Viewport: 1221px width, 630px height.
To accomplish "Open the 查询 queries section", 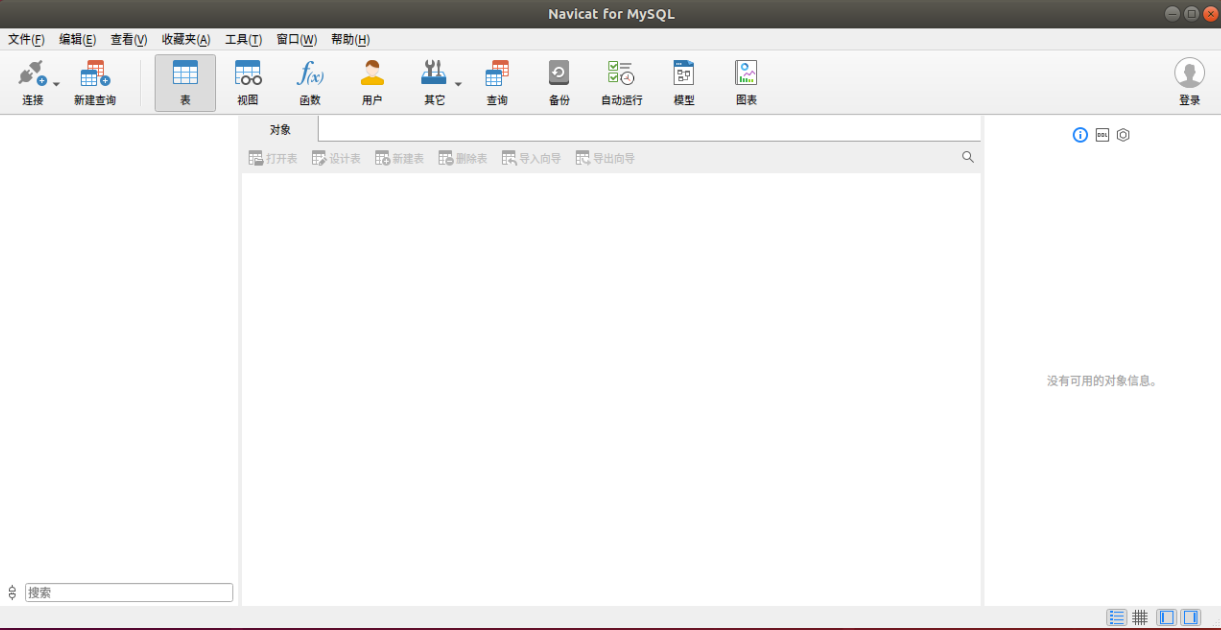I will point(497,83).
